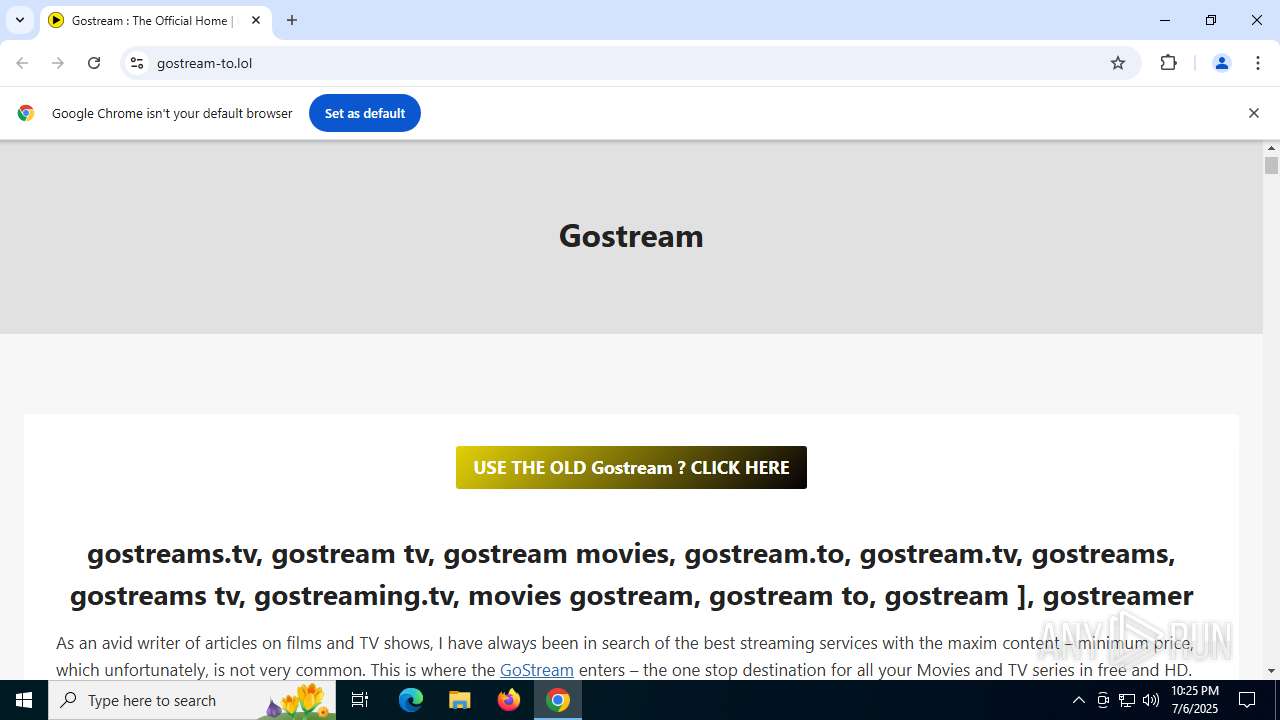Click scrollbar up arrow

pyautogui.click(x=1271, y=148)
